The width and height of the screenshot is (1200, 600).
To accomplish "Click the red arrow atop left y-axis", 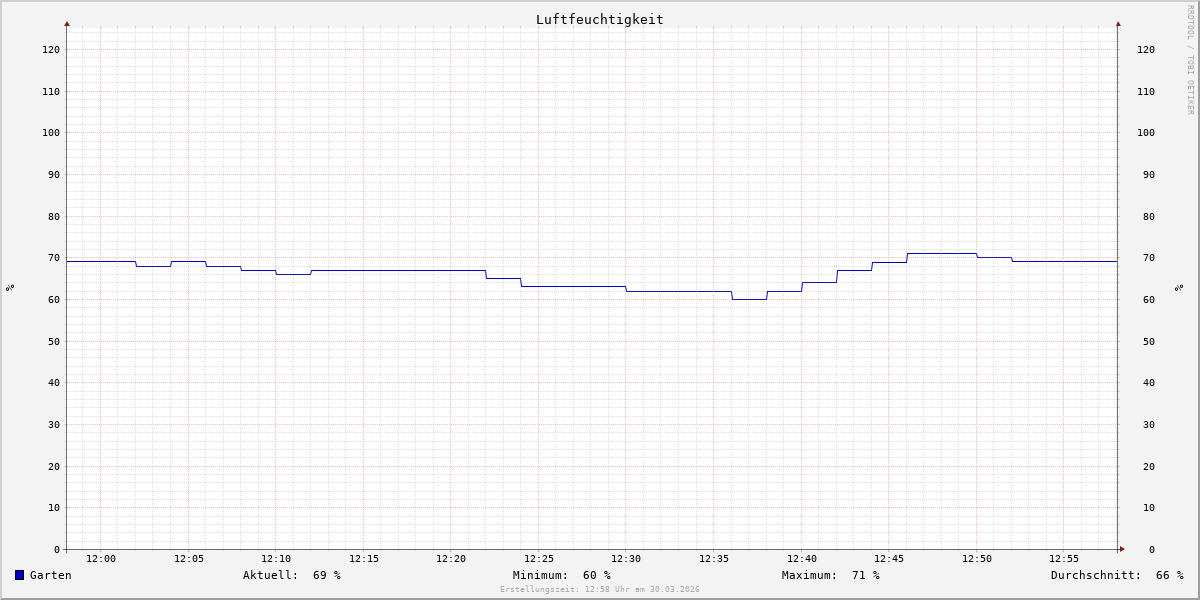I will coord(67,23).
